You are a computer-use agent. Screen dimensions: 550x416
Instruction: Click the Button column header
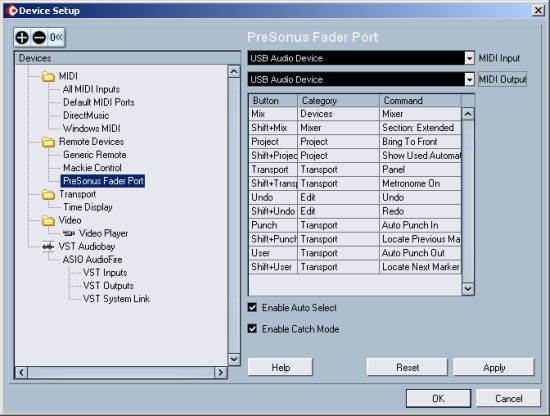pyautogui.click(x=273, y=101)
